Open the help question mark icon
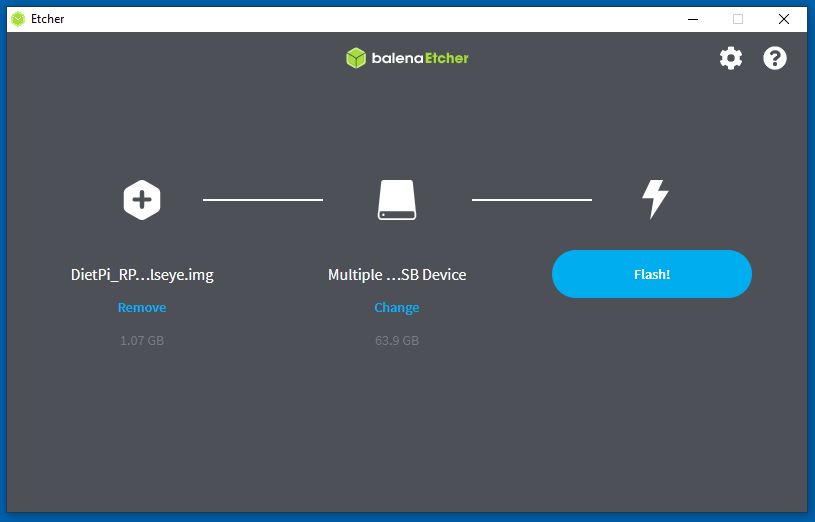Viewport: 815px width, 522px height. (x=774, y=58)
